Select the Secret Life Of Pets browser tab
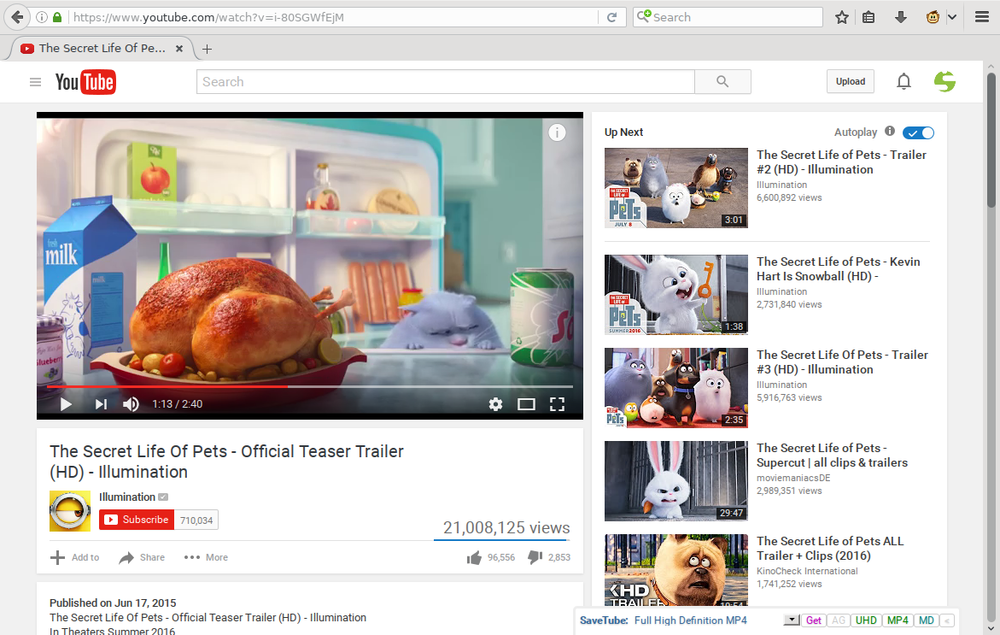Image resolution: width=1000 pixels, height=635 pixels. coord(101,48)
